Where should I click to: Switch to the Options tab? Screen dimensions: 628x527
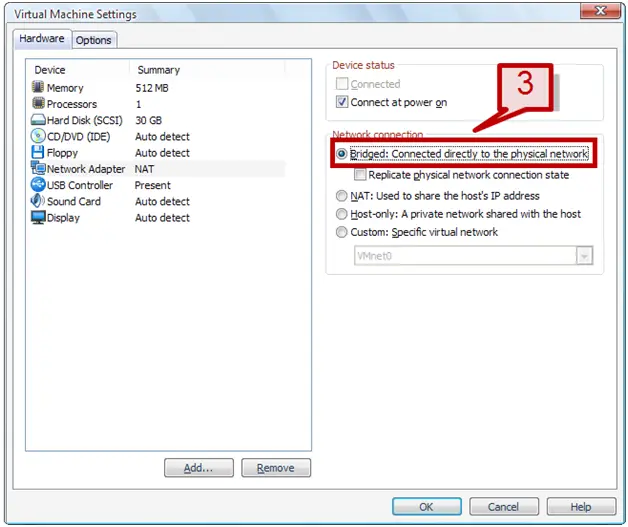pyautogui.click(x=93, y=40)
